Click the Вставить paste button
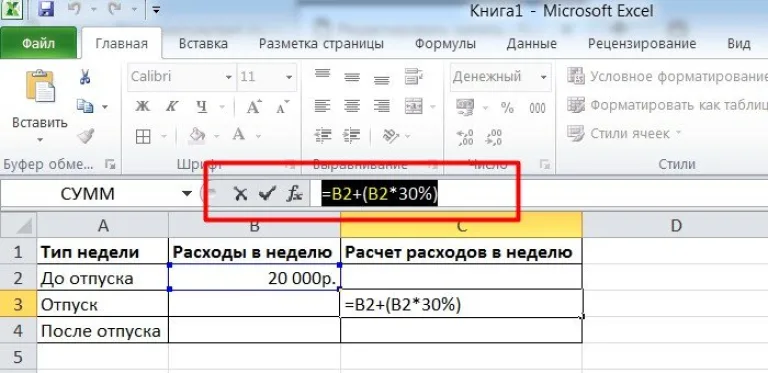 [40, 105]
